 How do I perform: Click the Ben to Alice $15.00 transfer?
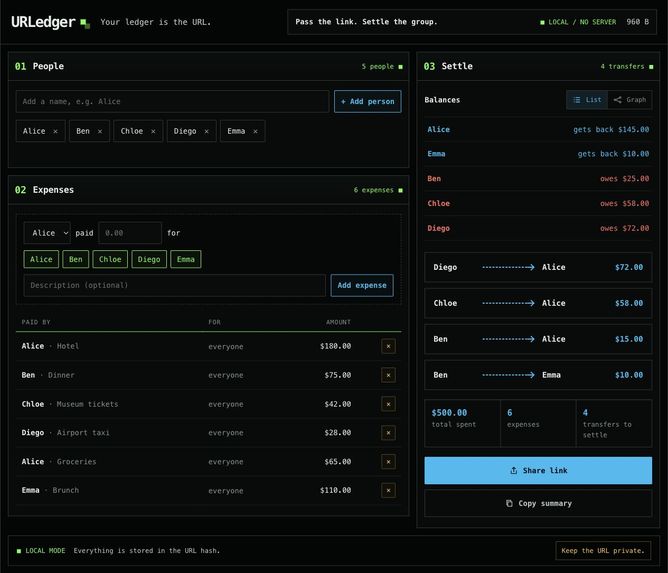[x=538, y=339]
